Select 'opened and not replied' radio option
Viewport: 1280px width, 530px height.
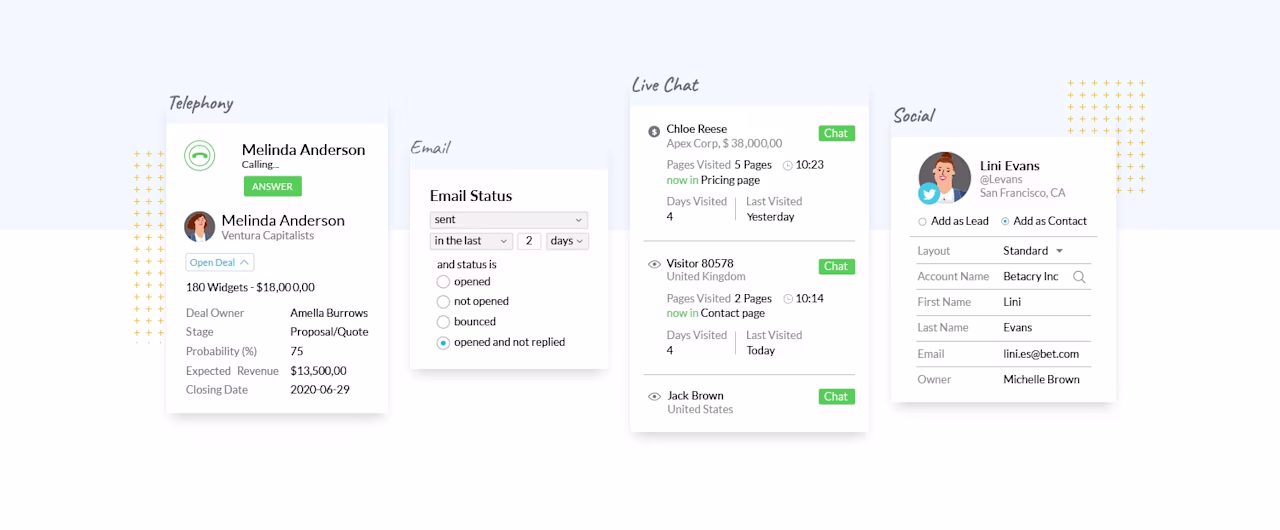(x=443, y=342)
